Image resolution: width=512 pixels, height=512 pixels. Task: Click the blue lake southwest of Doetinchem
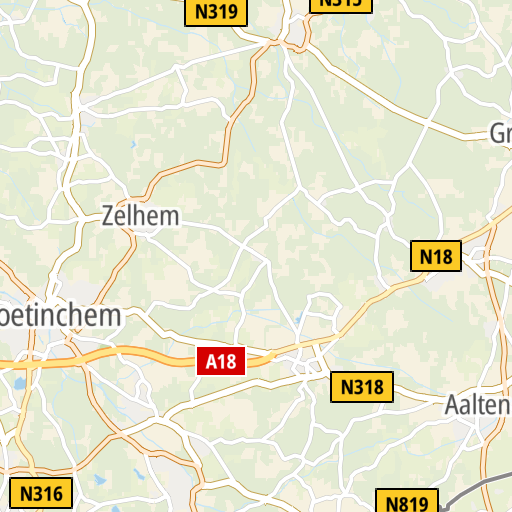[20, 384]
